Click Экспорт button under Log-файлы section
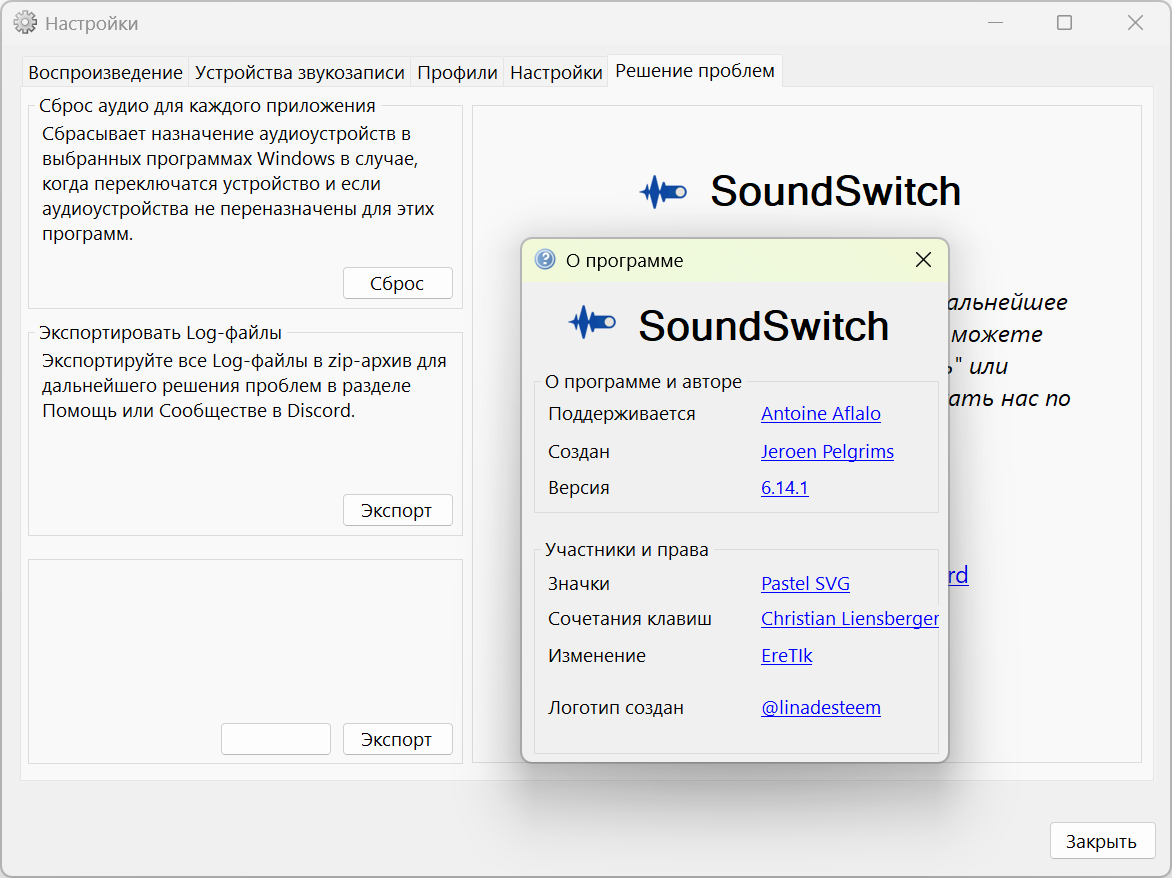Screen dimensions: 1172x878 click(398, 510)
